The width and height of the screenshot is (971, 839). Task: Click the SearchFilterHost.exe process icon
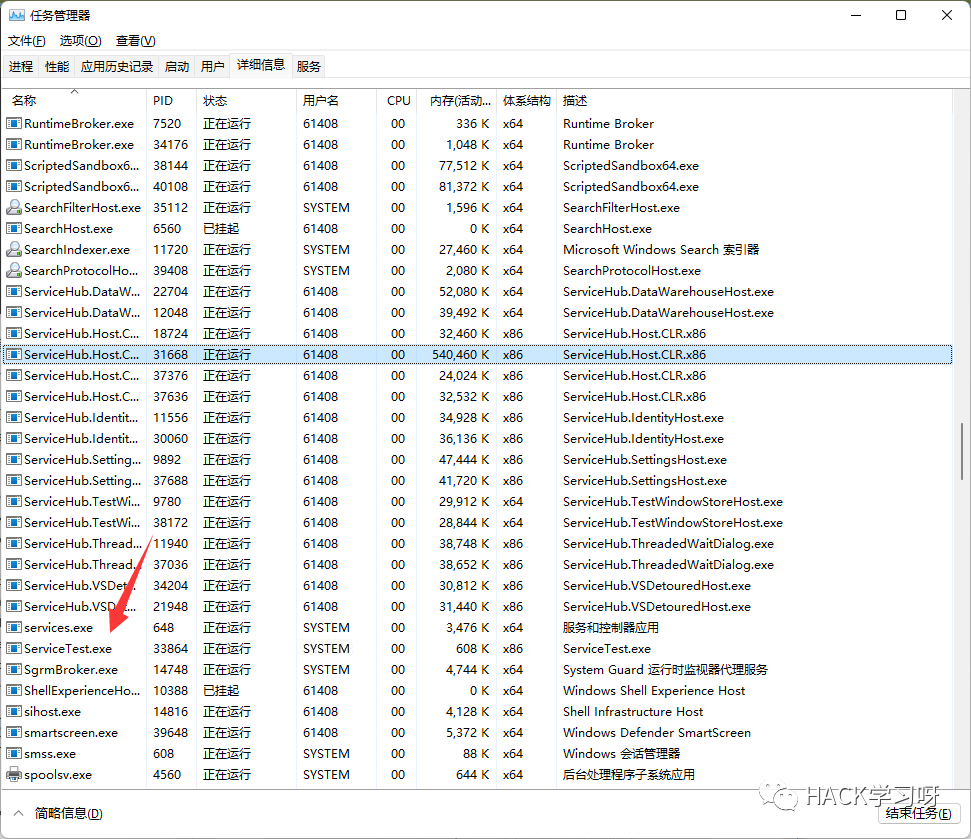(x=14, y=207)
